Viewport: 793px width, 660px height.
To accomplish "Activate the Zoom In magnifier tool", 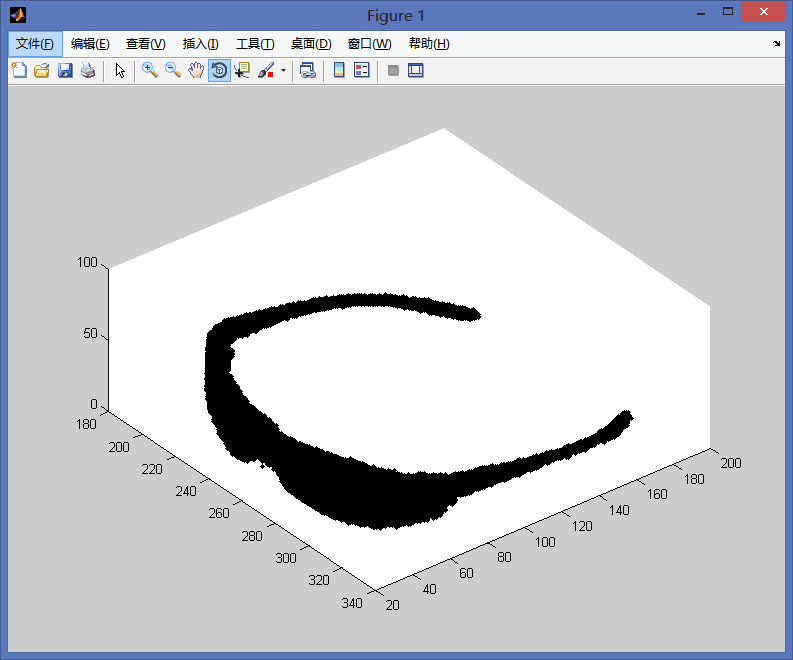I will (150, 70).
